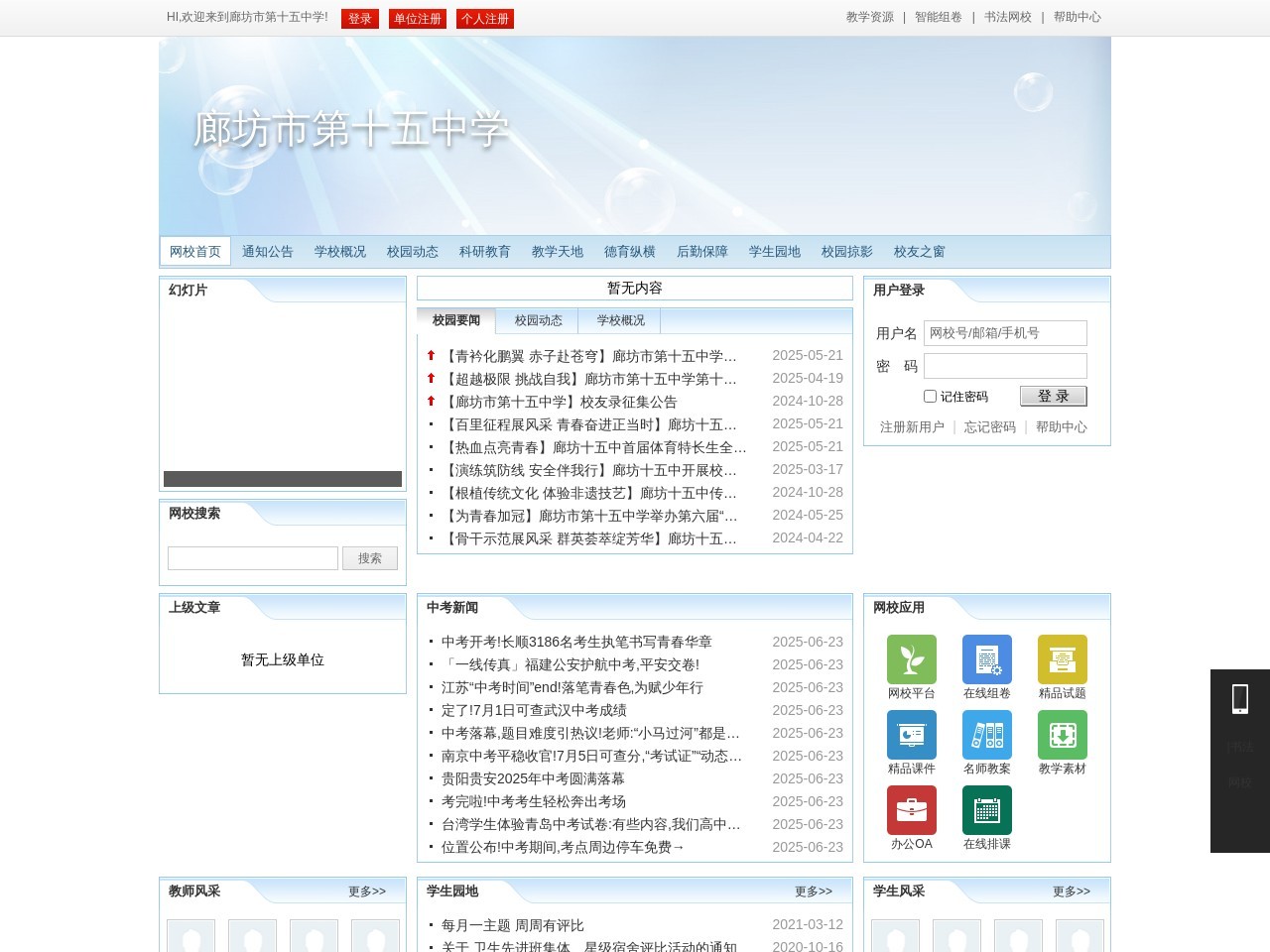
Task: Switch to the 校园要闻 tab
Action: point(456,320)
